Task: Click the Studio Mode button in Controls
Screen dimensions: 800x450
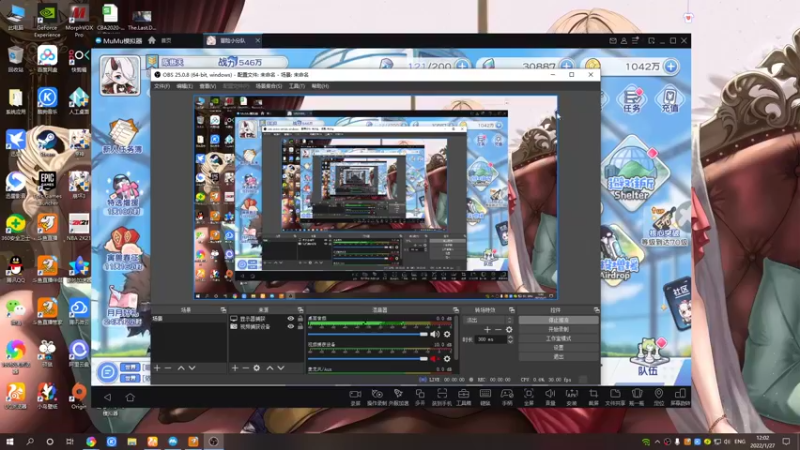Action: [x=559, y=338]
